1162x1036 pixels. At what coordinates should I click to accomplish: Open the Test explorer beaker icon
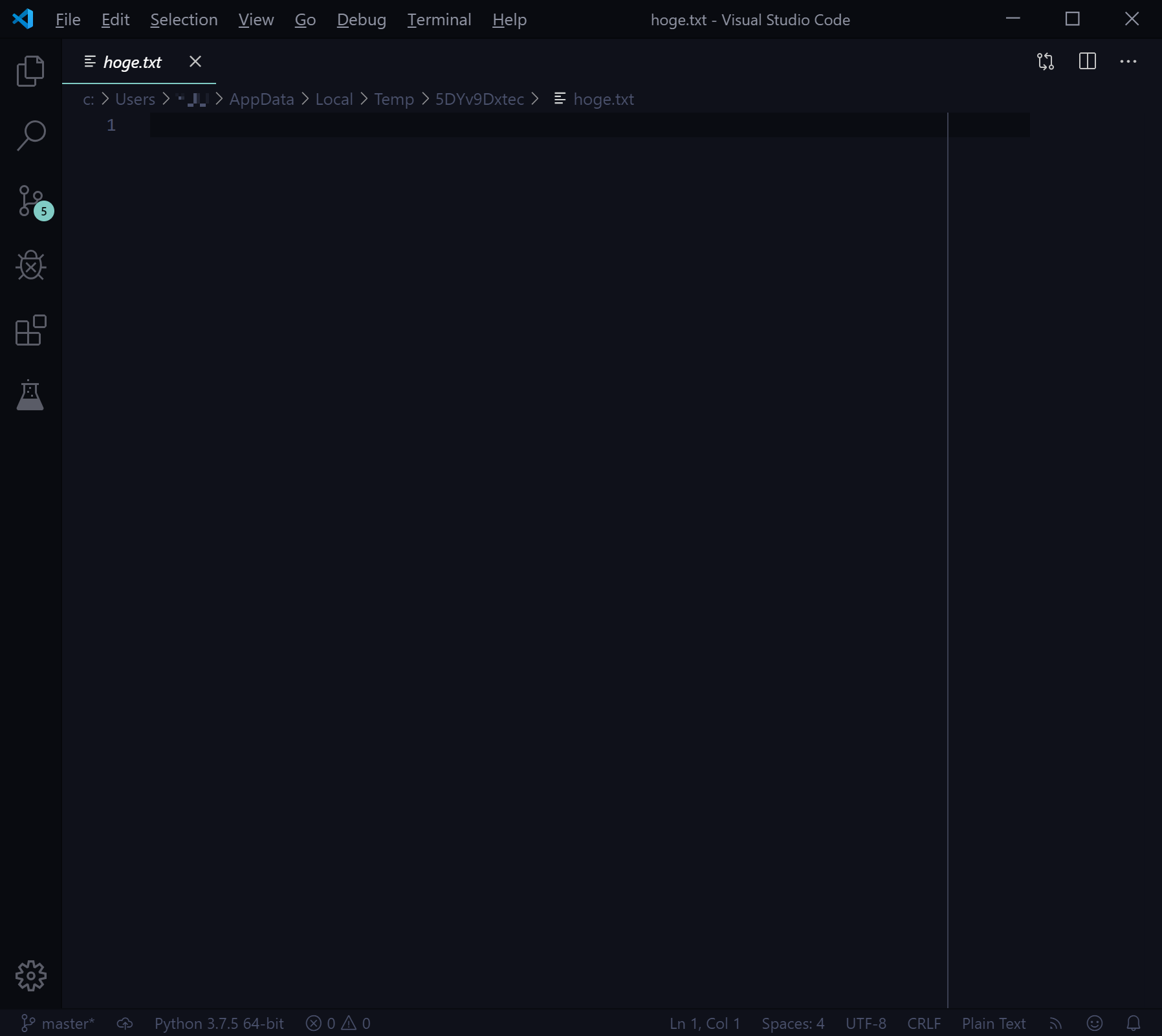pos(30,395)
